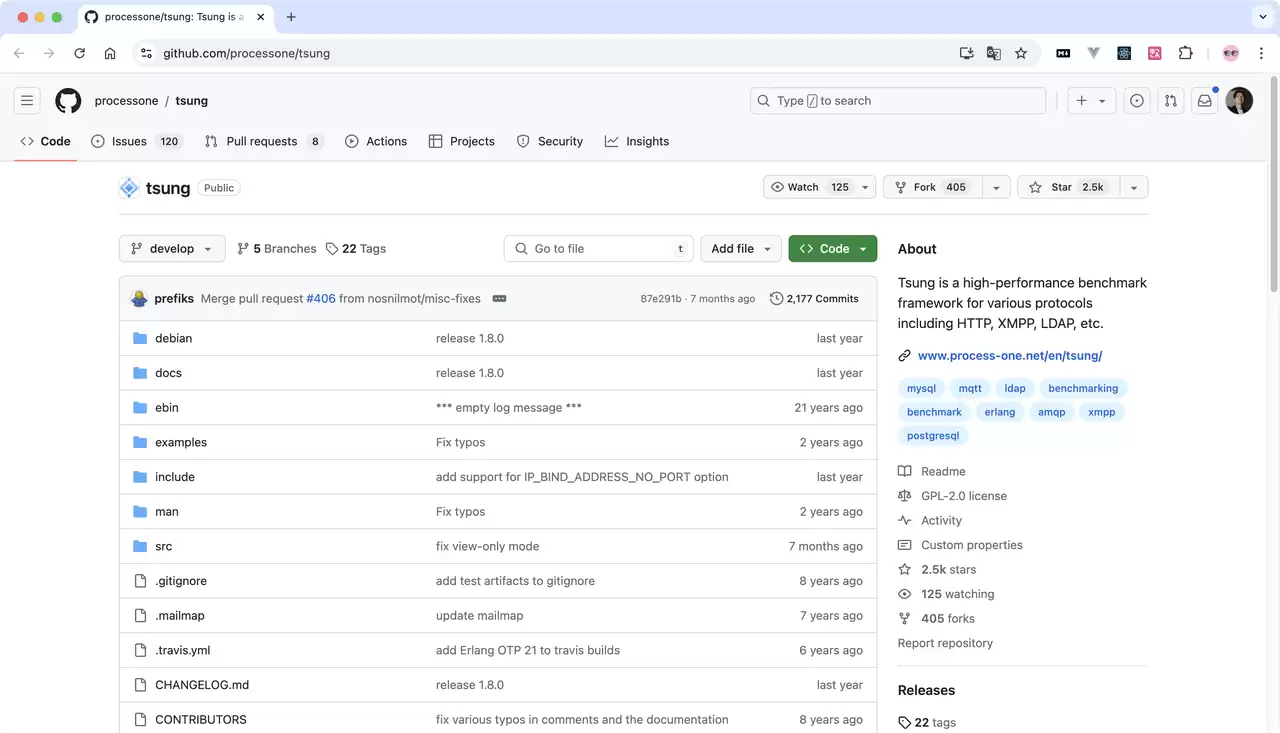Open the man folder
The image size is (1280, 733).
pos(167,511)
